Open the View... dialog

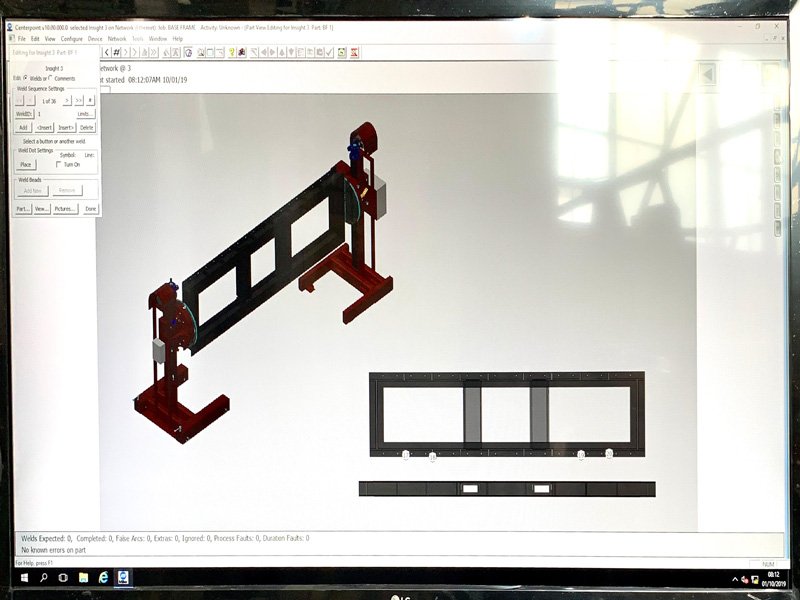pyautogui.click(x=42, y=209)
